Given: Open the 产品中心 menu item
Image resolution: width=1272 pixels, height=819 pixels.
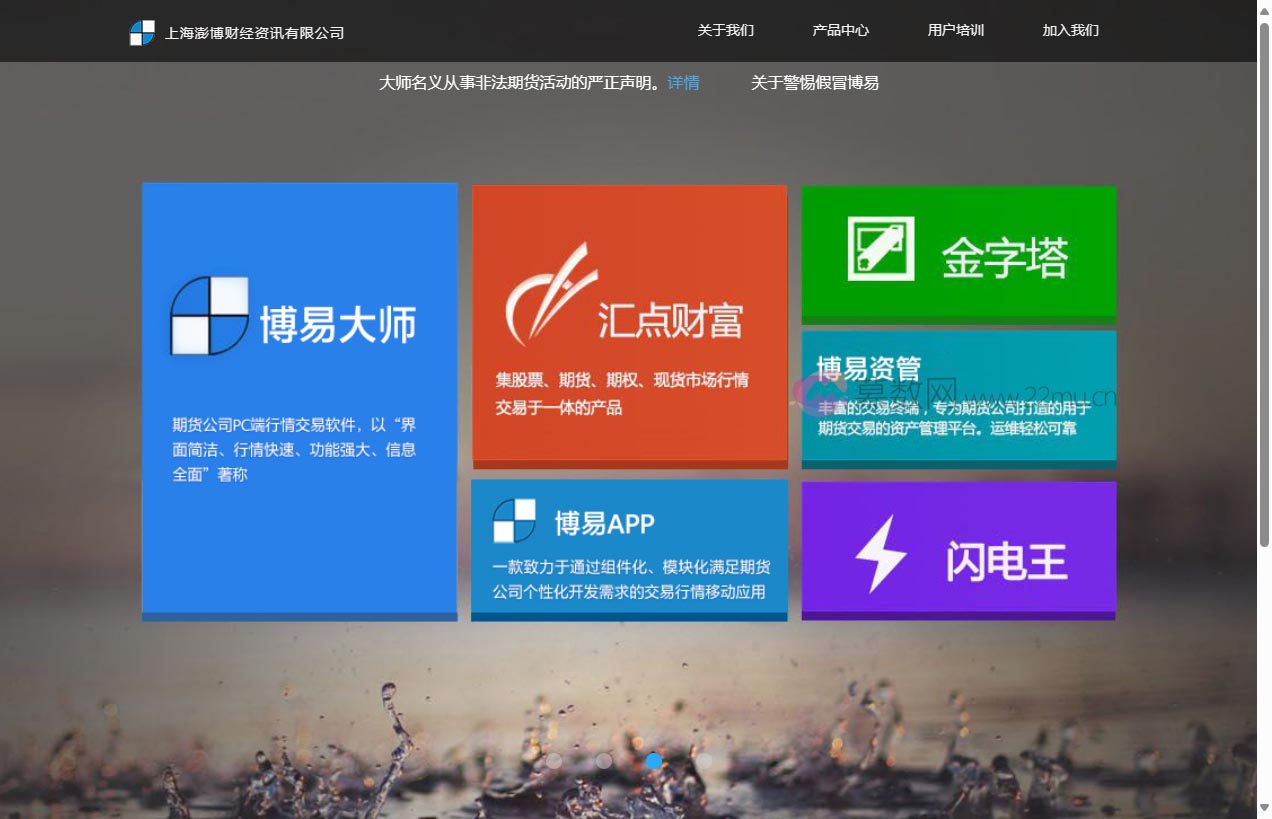Looking at the screenshot, I should (x=841, y=31).
